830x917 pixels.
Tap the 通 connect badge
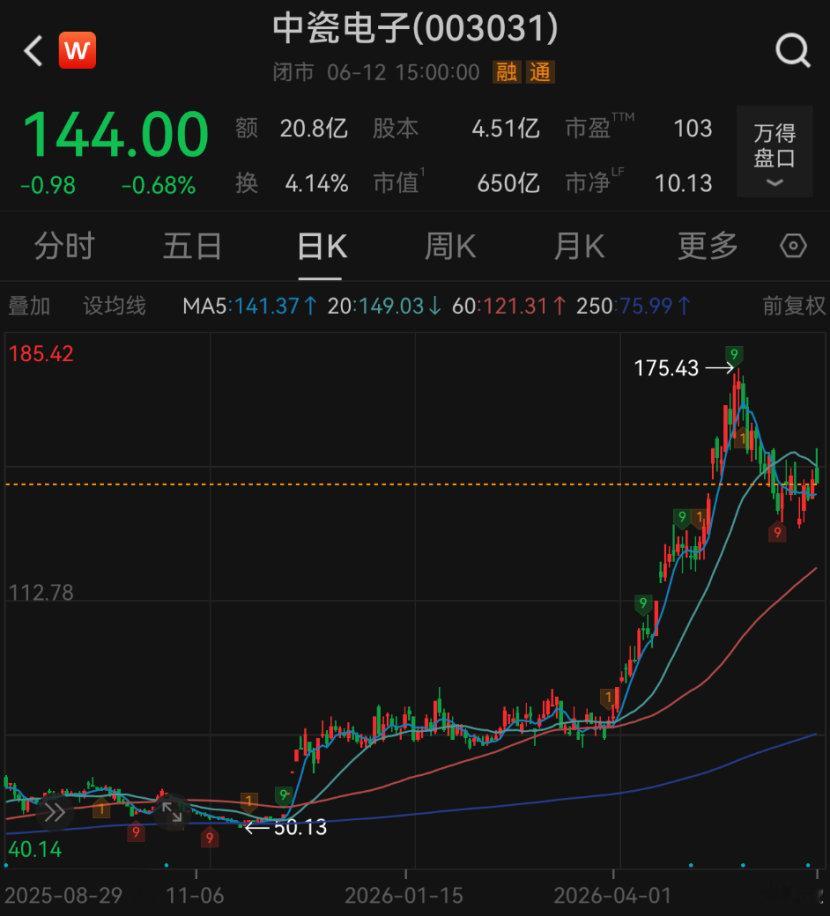click(x=539, y=73)
